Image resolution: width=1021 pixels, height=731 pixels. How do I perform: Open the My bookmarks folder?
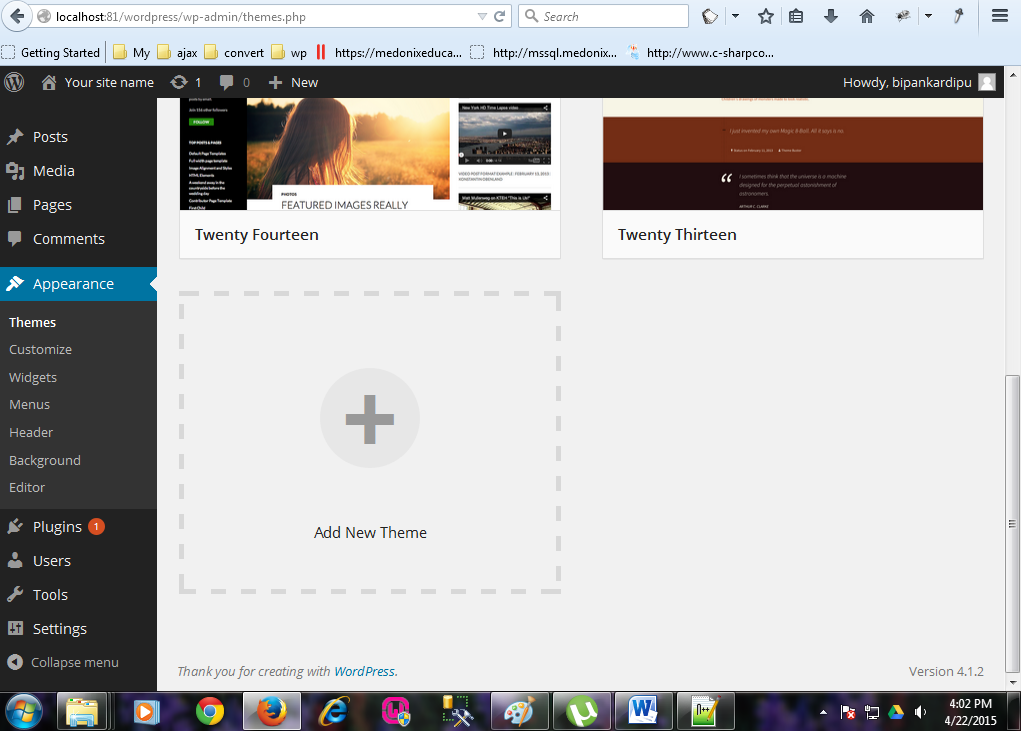pyautogui.click(x=132, y=53)
